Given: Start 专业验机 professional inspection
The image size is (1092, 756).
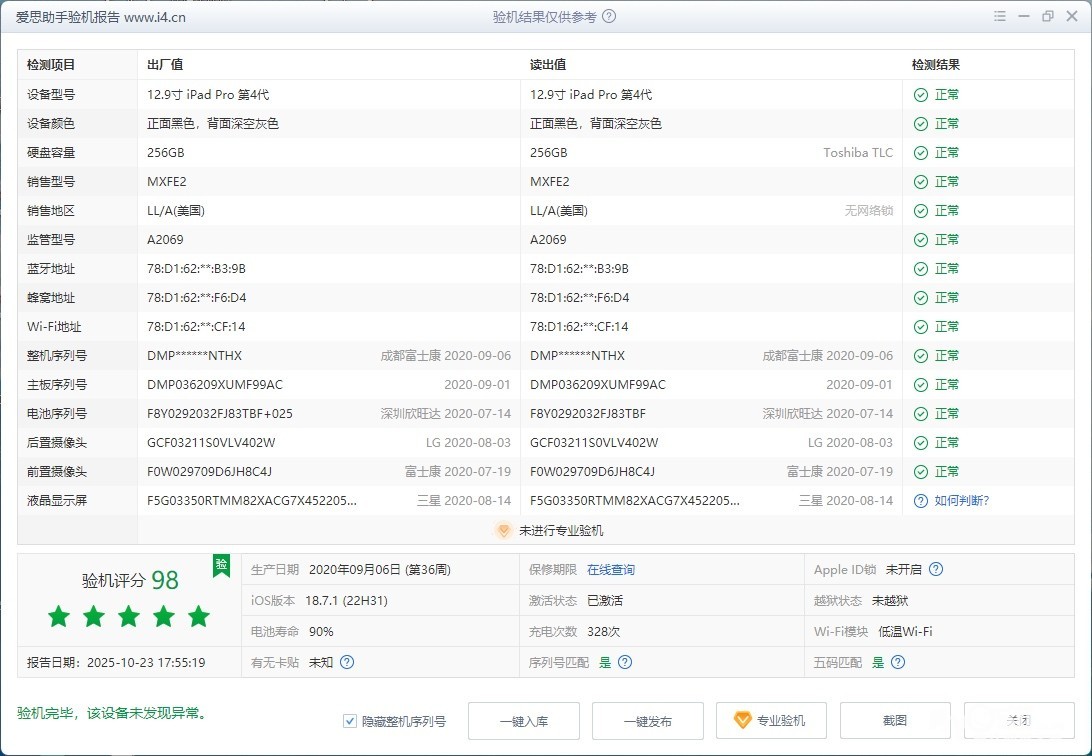Looking at the screenshot, I should pos(770,721).
